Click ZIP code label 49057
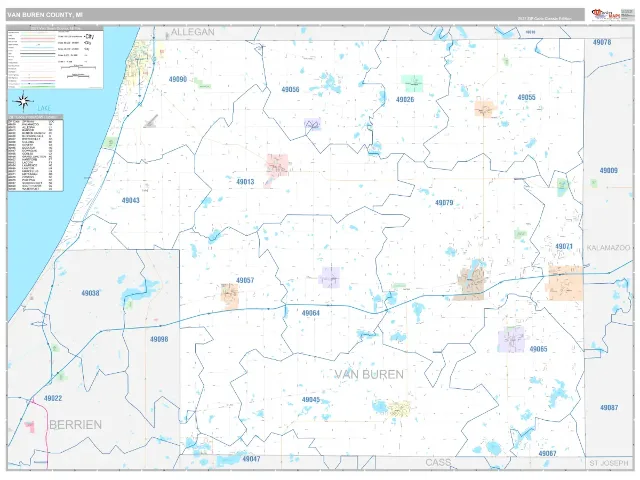Viewport: 640px width, 480px height. tap(245, 280)
